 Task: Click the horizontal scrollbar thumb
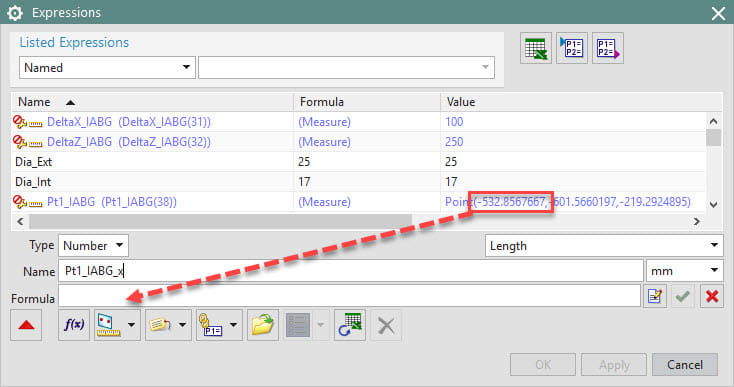pos(220,221)
